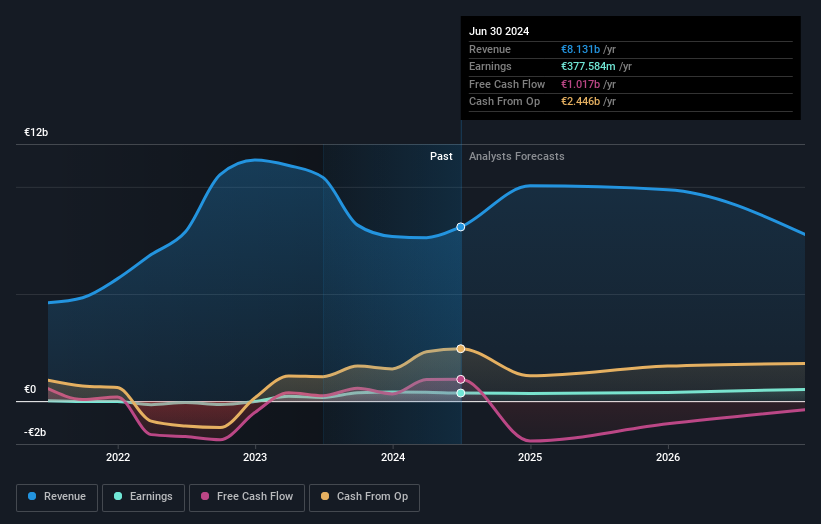Select the pink Free Cash Flow data point
The width and height of the screenshot is (821, 524).
point(461,379)
